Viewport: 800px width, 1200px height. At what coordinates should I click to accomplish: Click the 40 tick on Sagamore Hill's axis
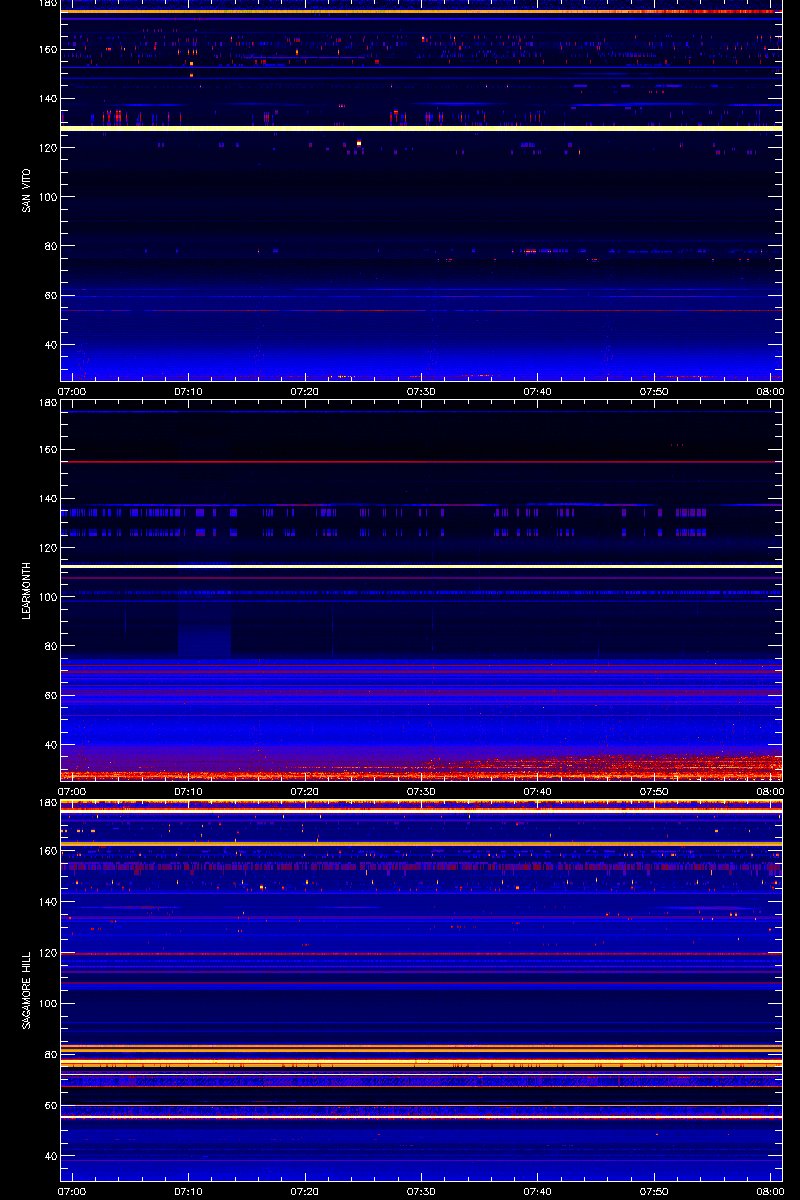coord(51,1156)
